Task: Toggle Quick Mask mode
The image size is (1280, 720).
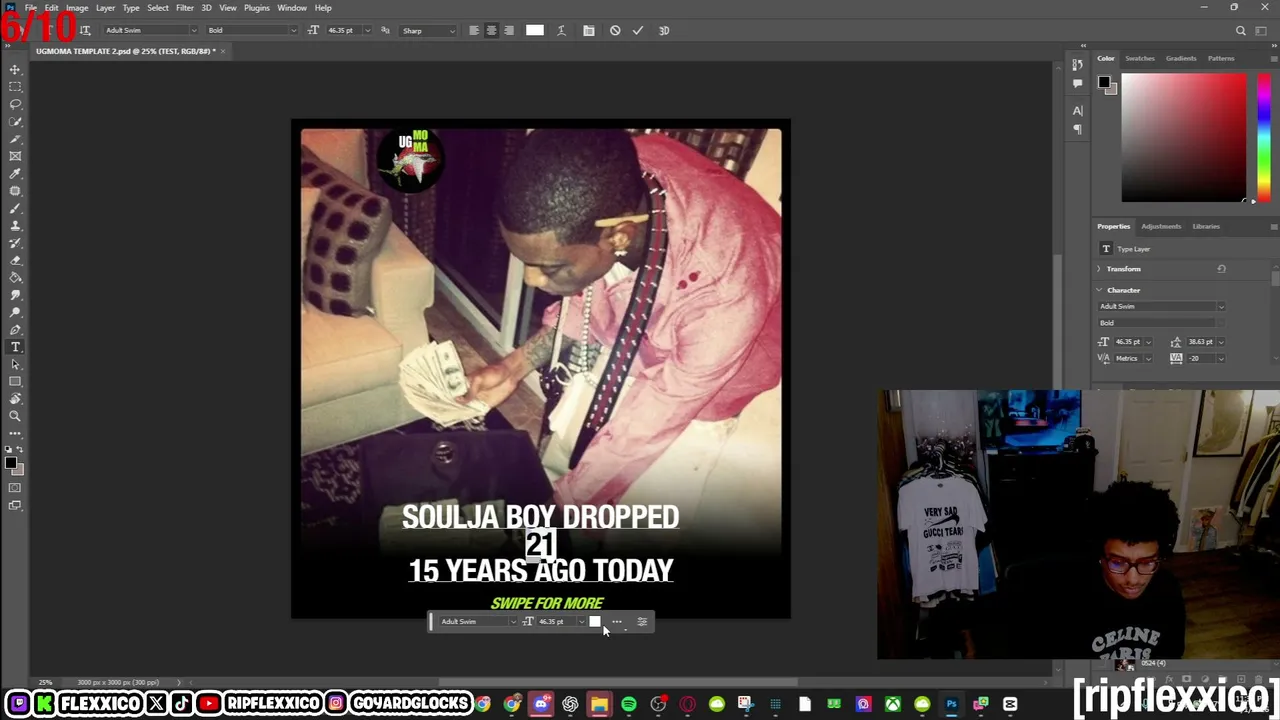Action: pyautogui.click(x=15, y=488)
